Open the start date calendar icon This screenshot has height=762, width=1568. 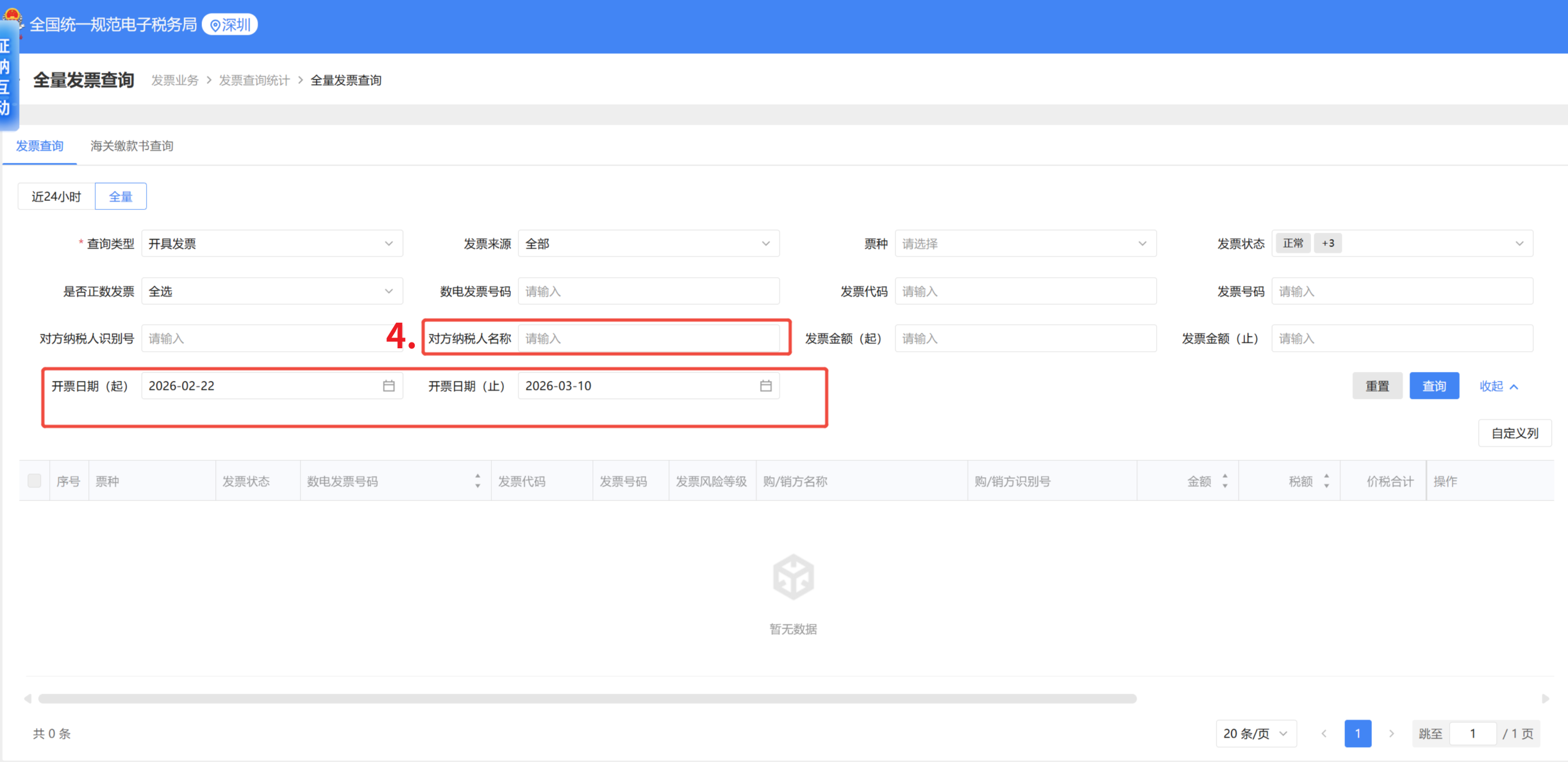pos(388,385)
